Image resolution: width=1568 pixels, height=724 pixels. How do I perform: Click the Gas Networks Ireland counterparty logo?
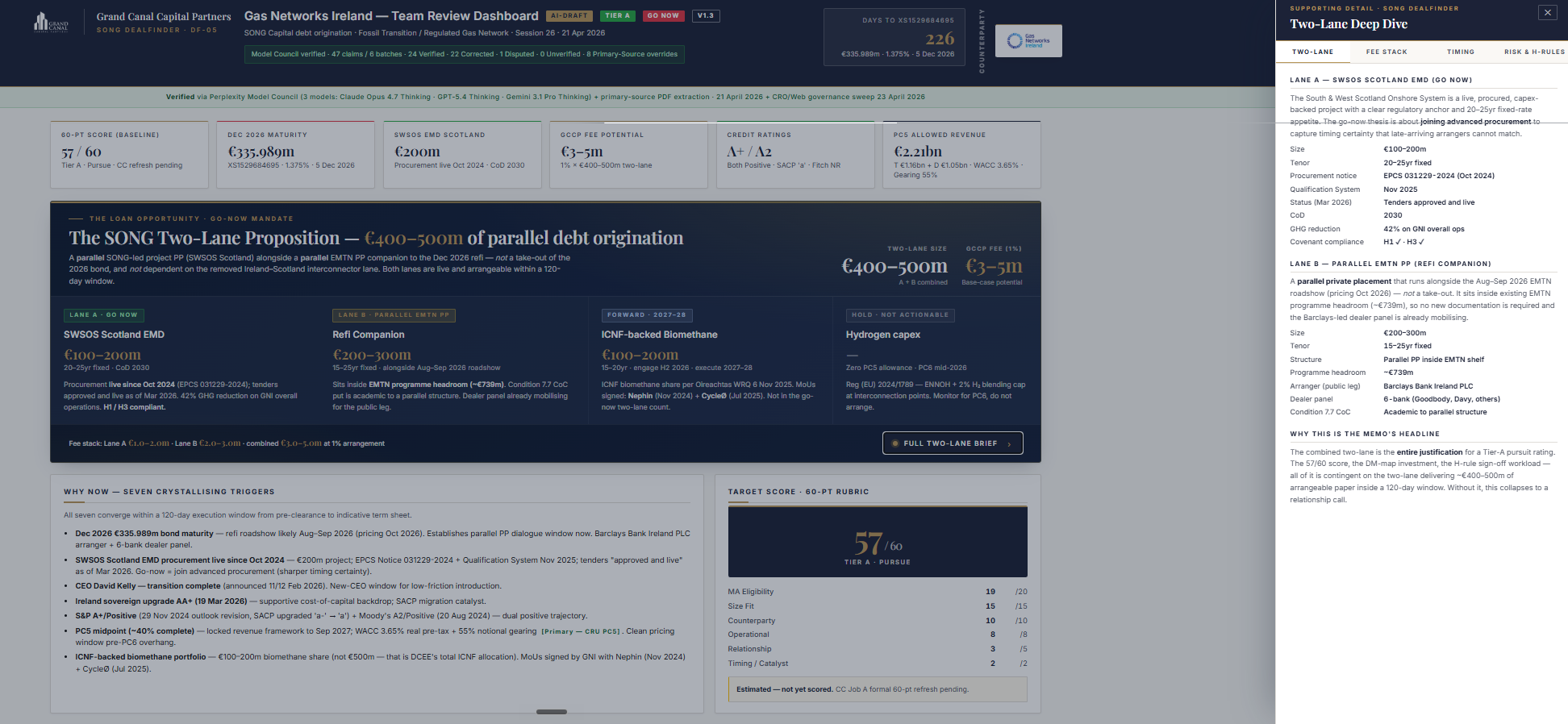(1028, 40)
